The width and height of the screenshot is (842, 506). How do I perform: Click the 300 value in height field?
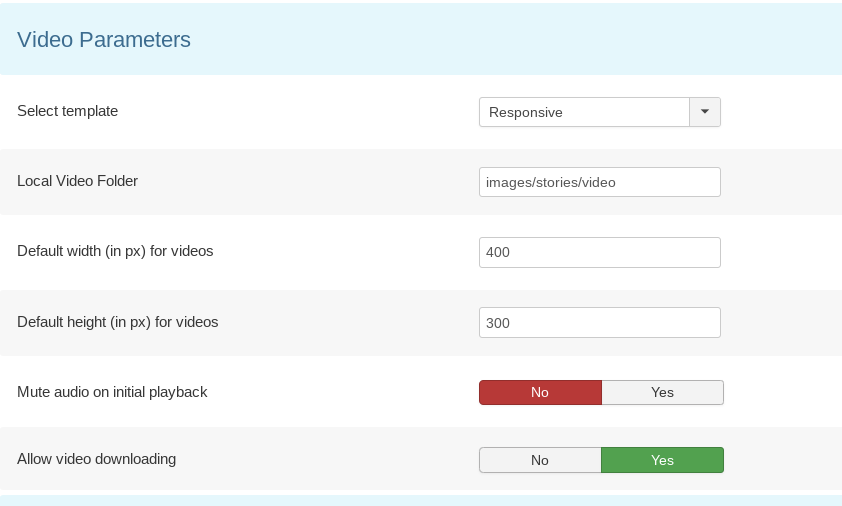point(498,323)
